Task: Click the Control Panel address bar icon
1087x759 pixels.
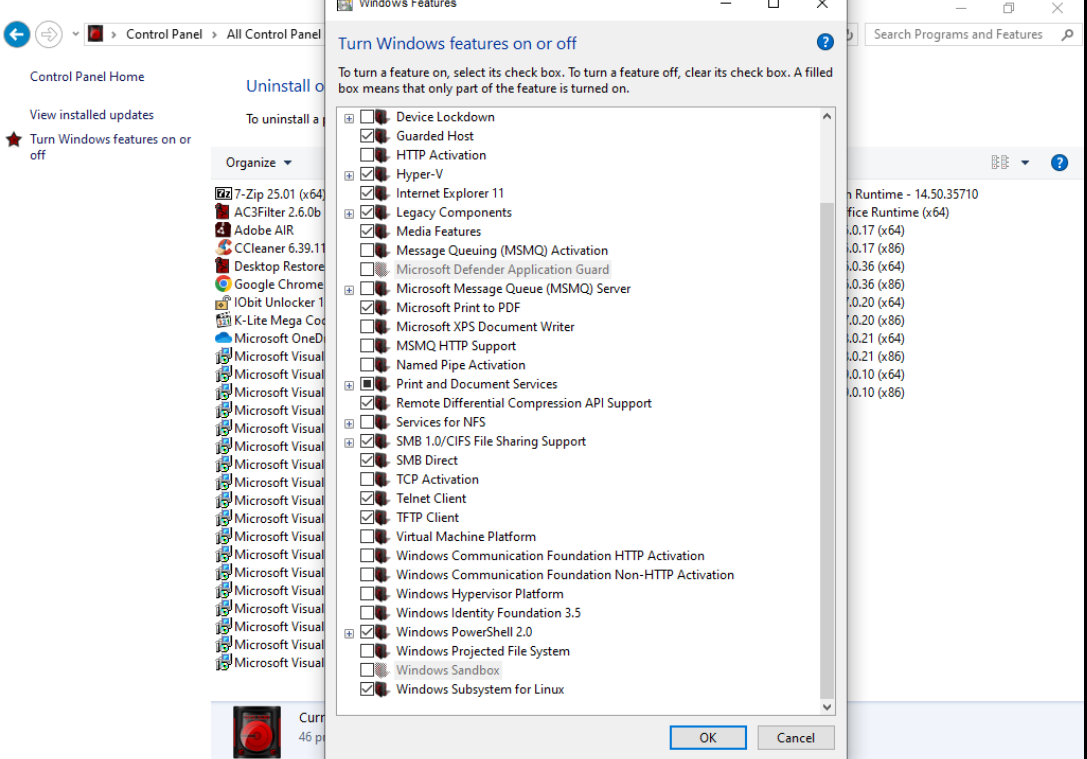Action: click(96, 34)
